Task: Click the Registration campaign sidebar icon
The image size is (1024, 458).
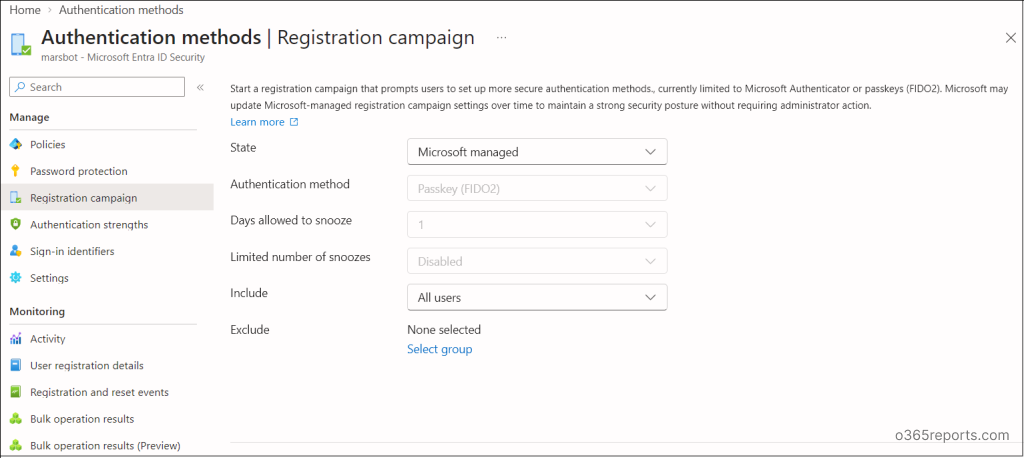Action: click(16, 198)
